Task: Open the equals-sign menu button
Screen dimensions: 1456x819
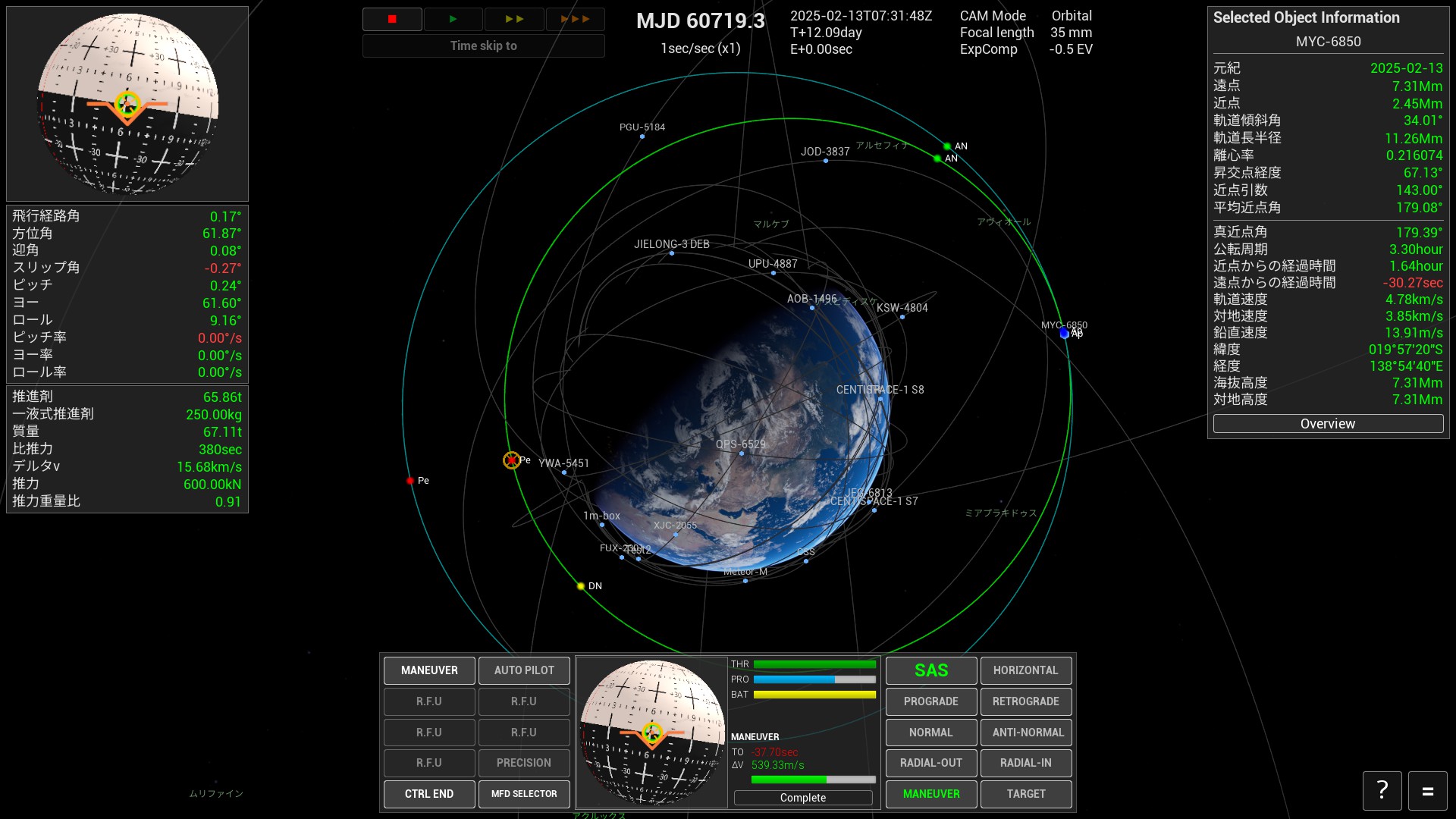Action: (x=1427, y=791)
